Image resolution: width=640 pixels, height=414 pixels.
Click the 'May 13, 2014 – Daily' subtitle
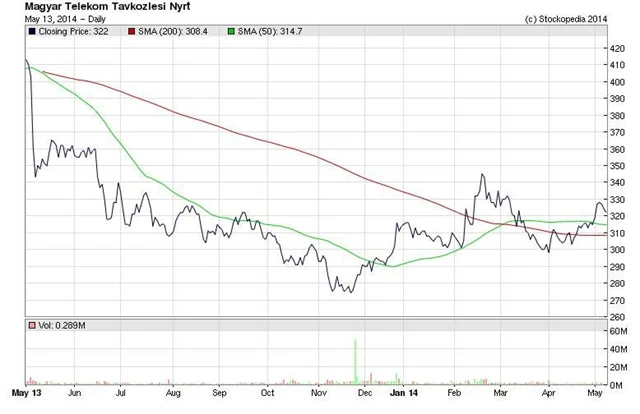pyautogui.click(x=65, y=19)
